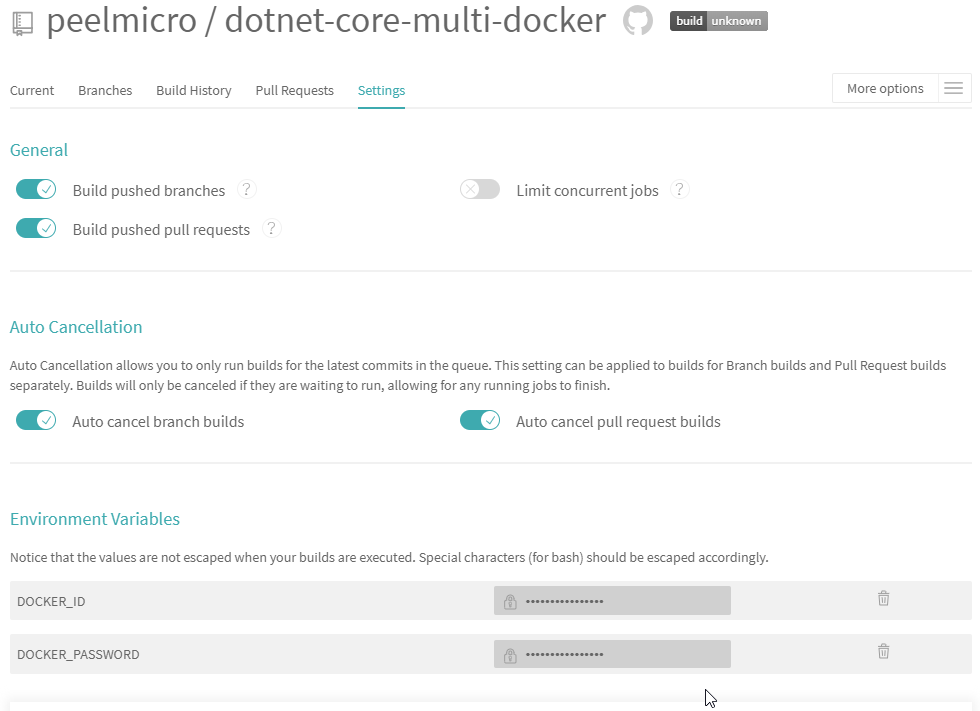Click the repository book icon
Screen dimensions: 980x711
pyautogui.click(x=22, y=23)
